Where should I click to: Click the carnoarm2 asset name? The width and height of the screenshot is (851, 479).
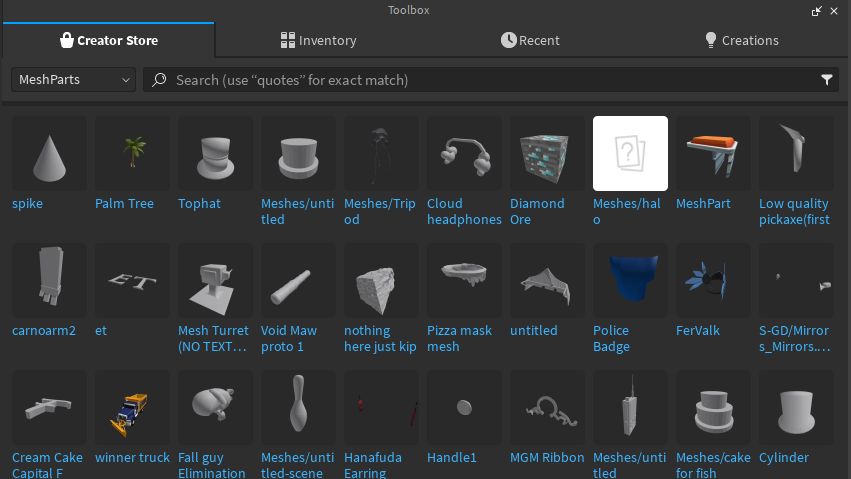(x=44, y=330)
